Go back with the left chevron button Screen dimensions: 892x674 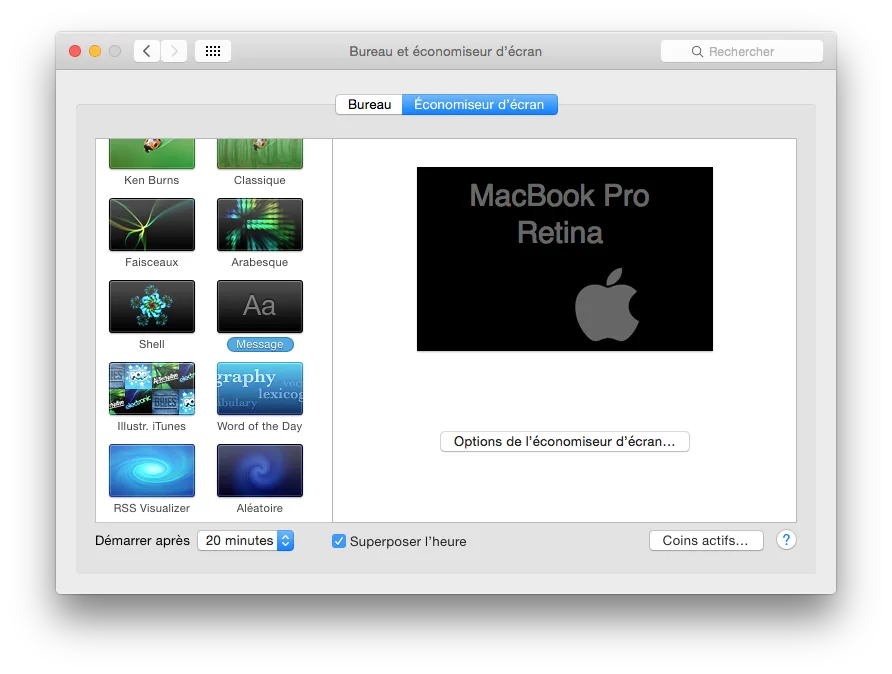click(x=147, y=51)
